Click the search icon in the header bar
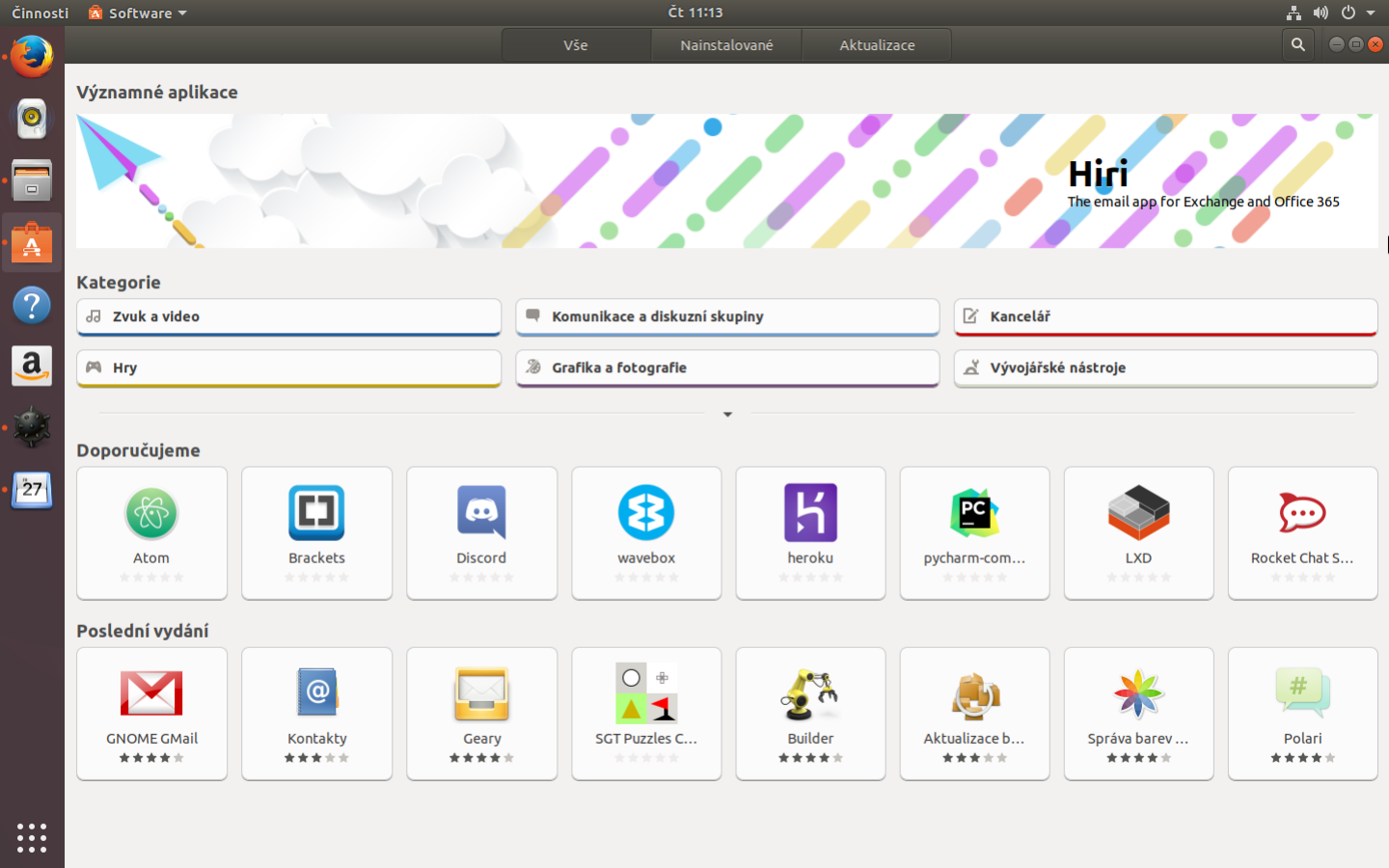The height and width of the screenshot is (868, 1389). tap(1297, 43)
